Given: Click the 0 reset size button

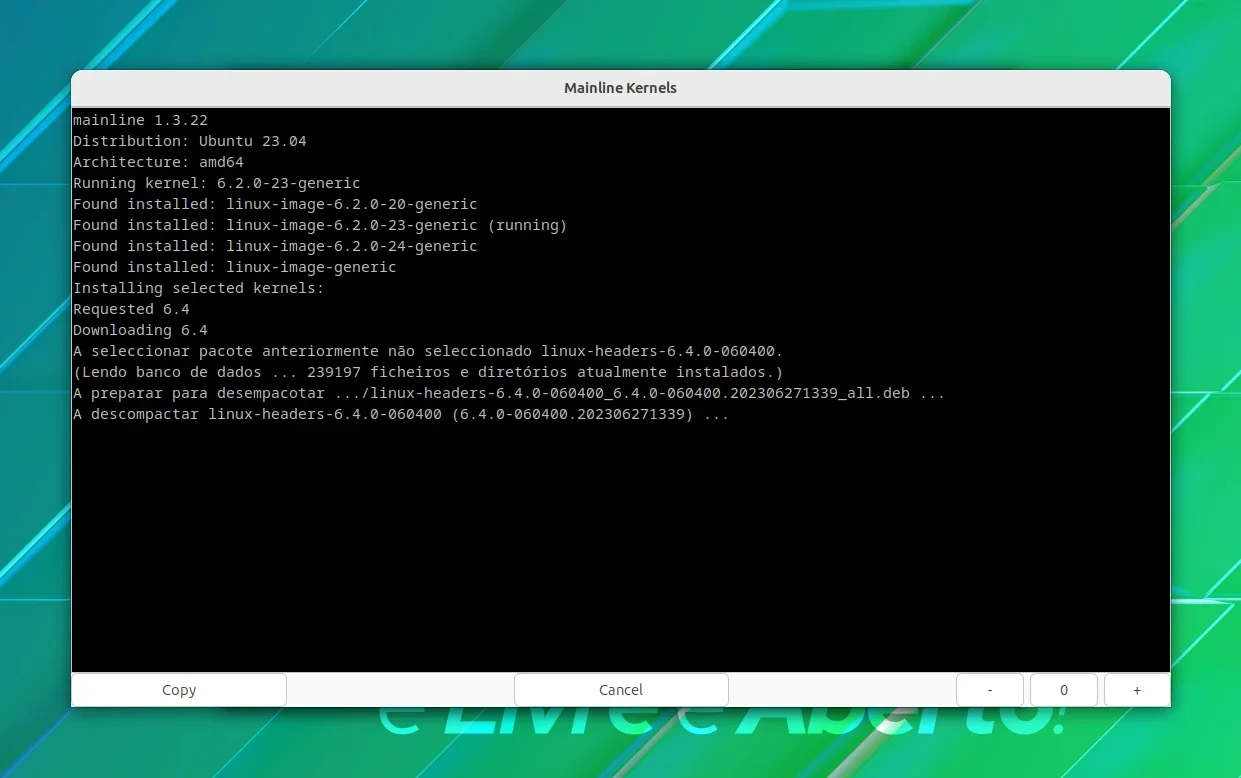Looking at the screenshot, I should pyautogui.click(x=1064, y=690).
